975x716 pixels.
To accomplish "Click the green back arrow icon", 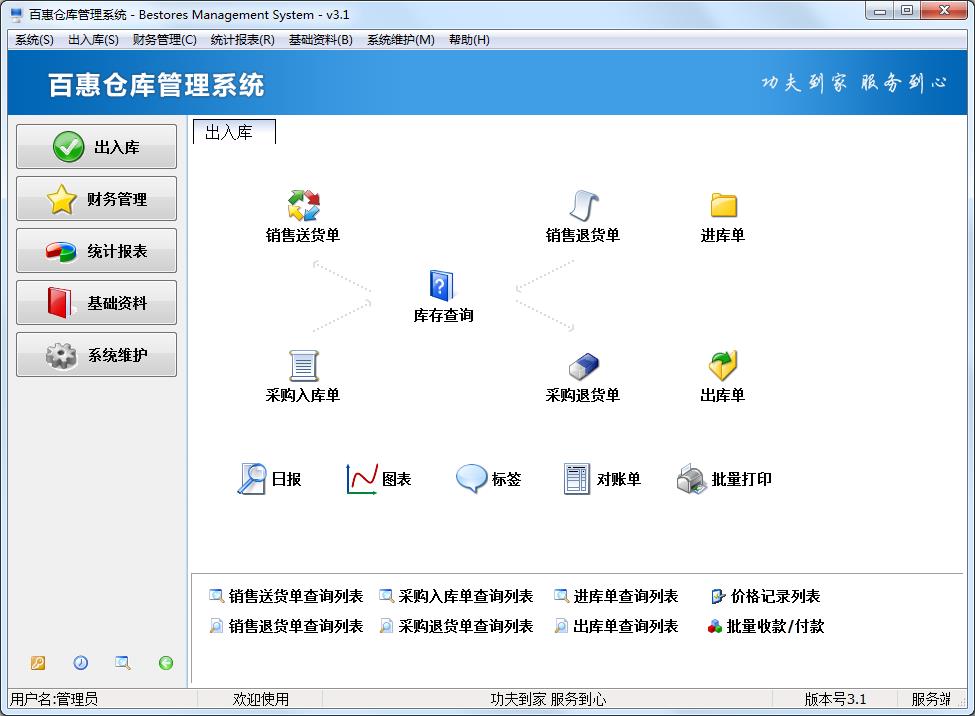I will 165,663.
